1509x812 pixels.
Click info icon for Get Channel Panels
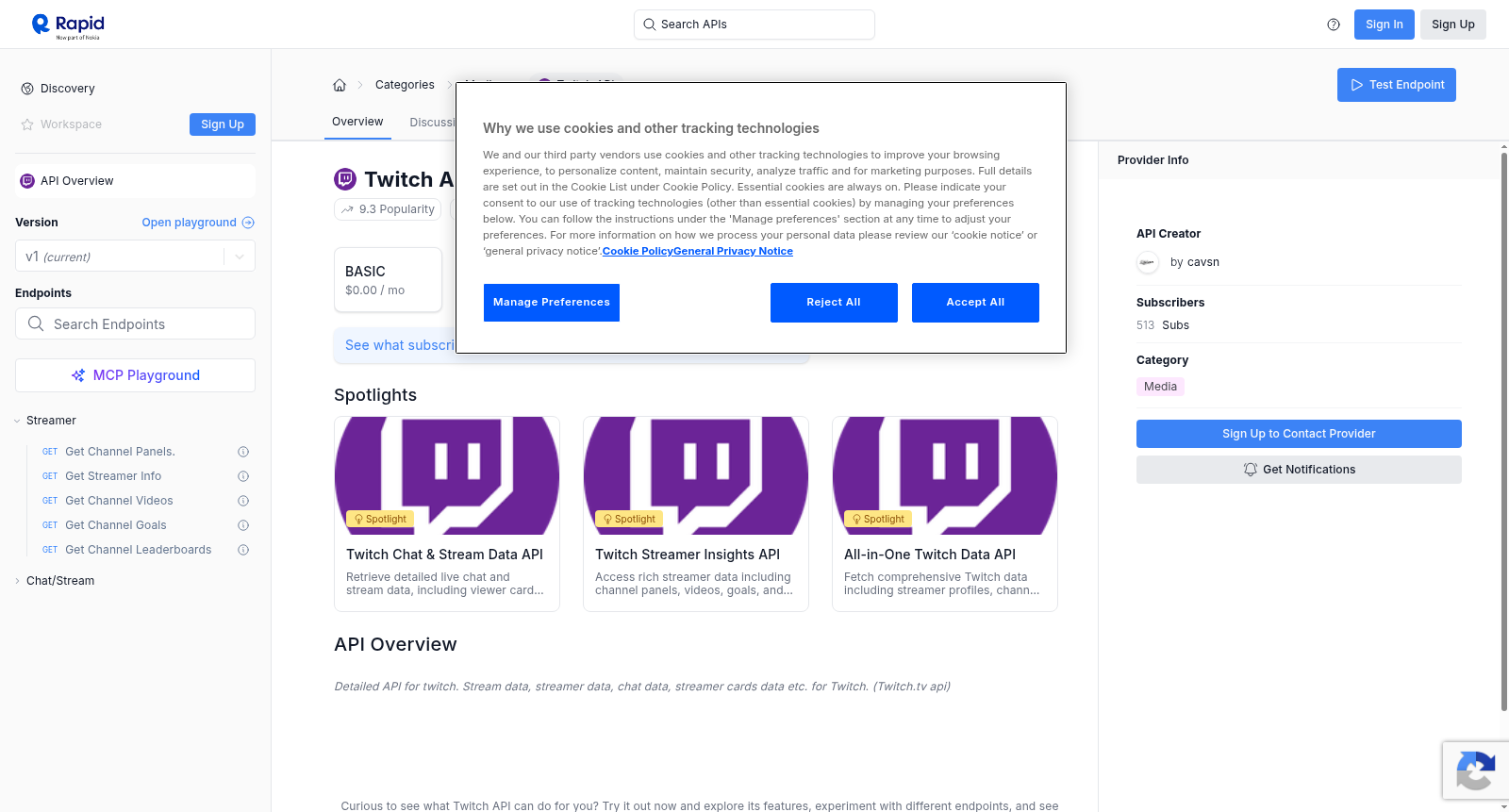pos(243,452)
